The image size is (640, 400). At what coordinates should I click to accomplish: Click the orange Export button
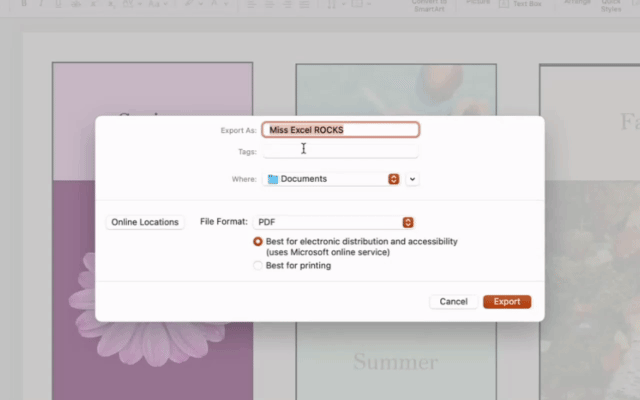pyautogui.click(x=507, y=302)
